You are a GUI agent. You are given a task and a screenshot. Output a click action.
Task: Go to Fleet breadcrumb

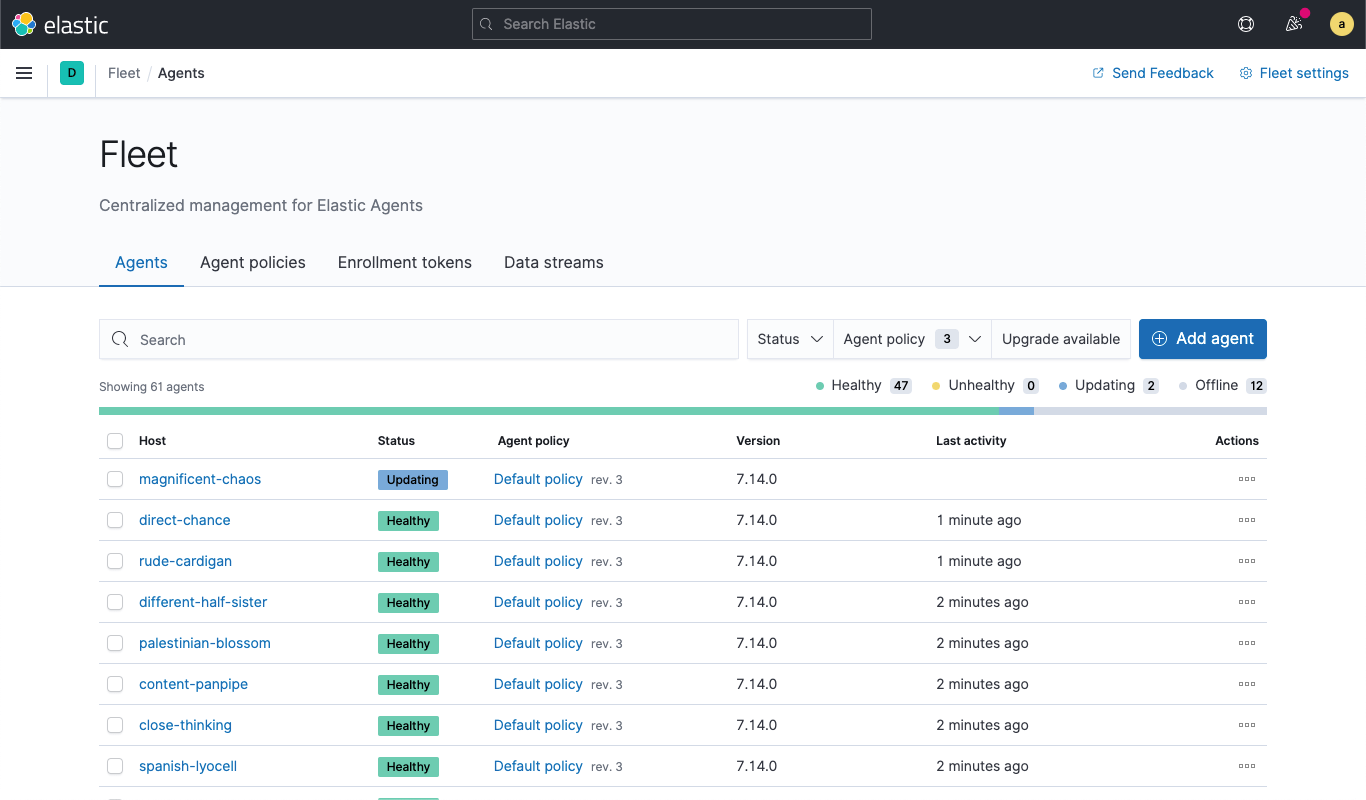pos(124,73)
